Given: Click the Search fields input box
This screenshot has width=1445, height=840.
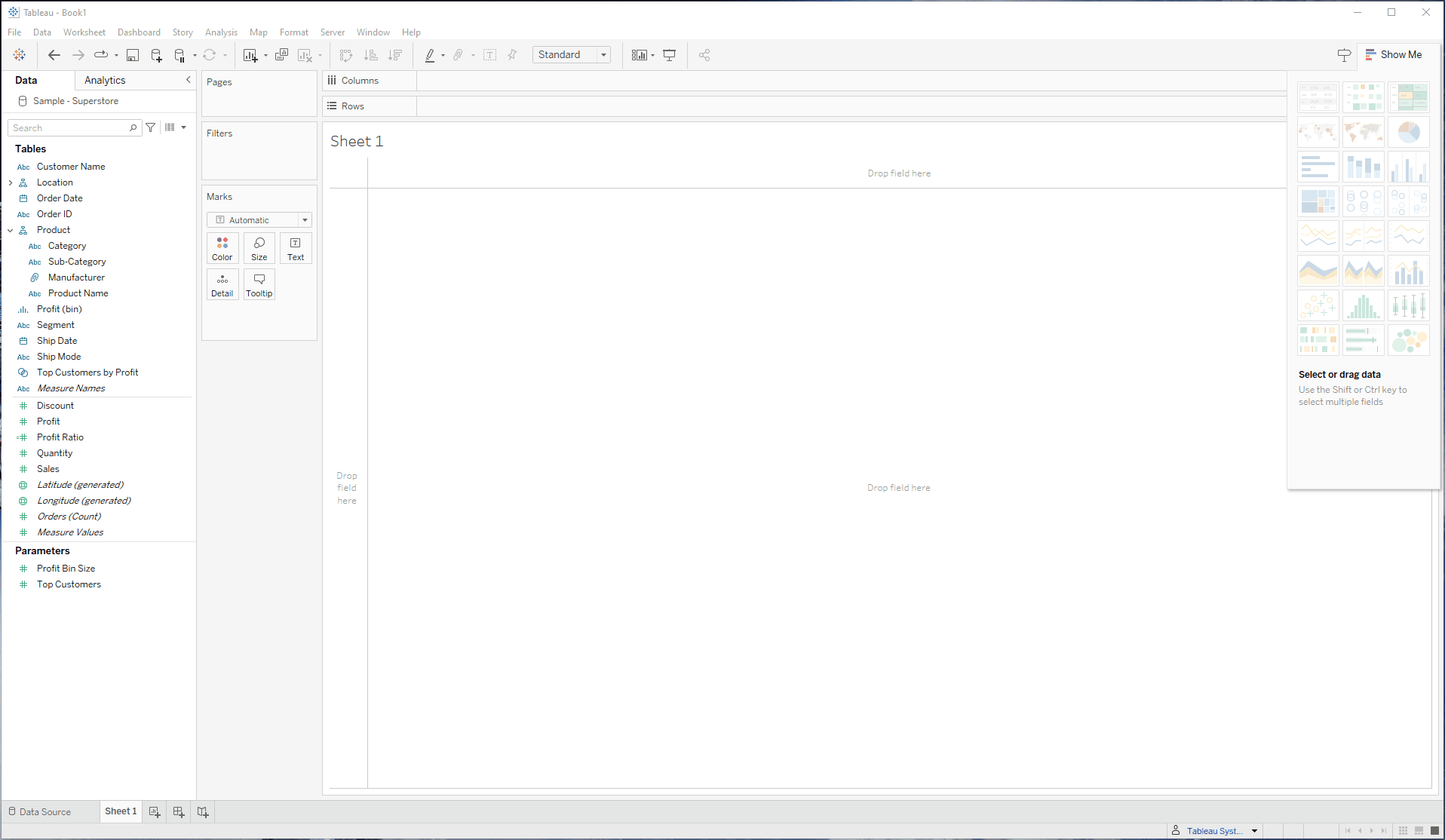Looking at the screenshot, I should (x=69, y=128).
